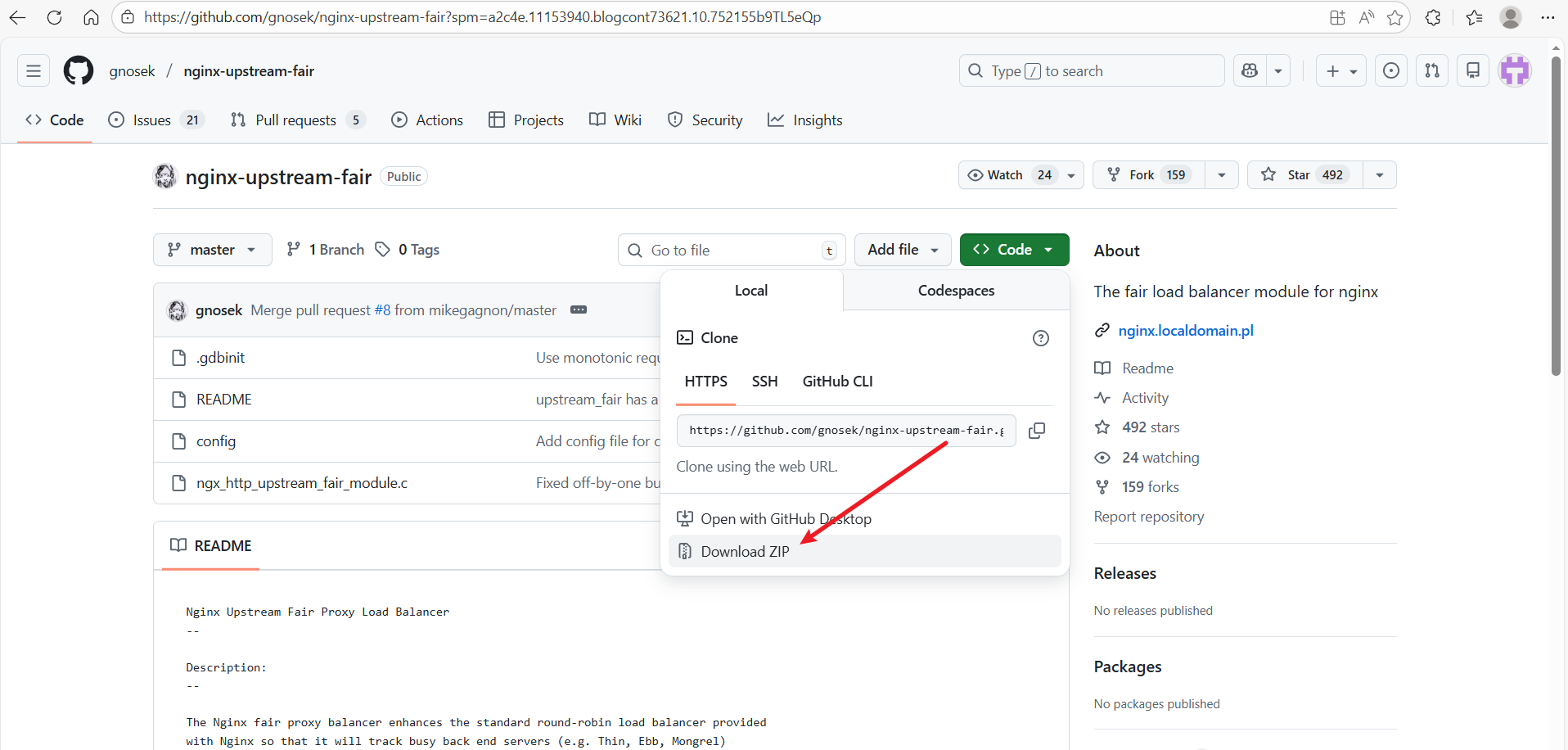Select the SSH clone tab
Viewport: 1568px width, 750px height.
tap(764, 382)
